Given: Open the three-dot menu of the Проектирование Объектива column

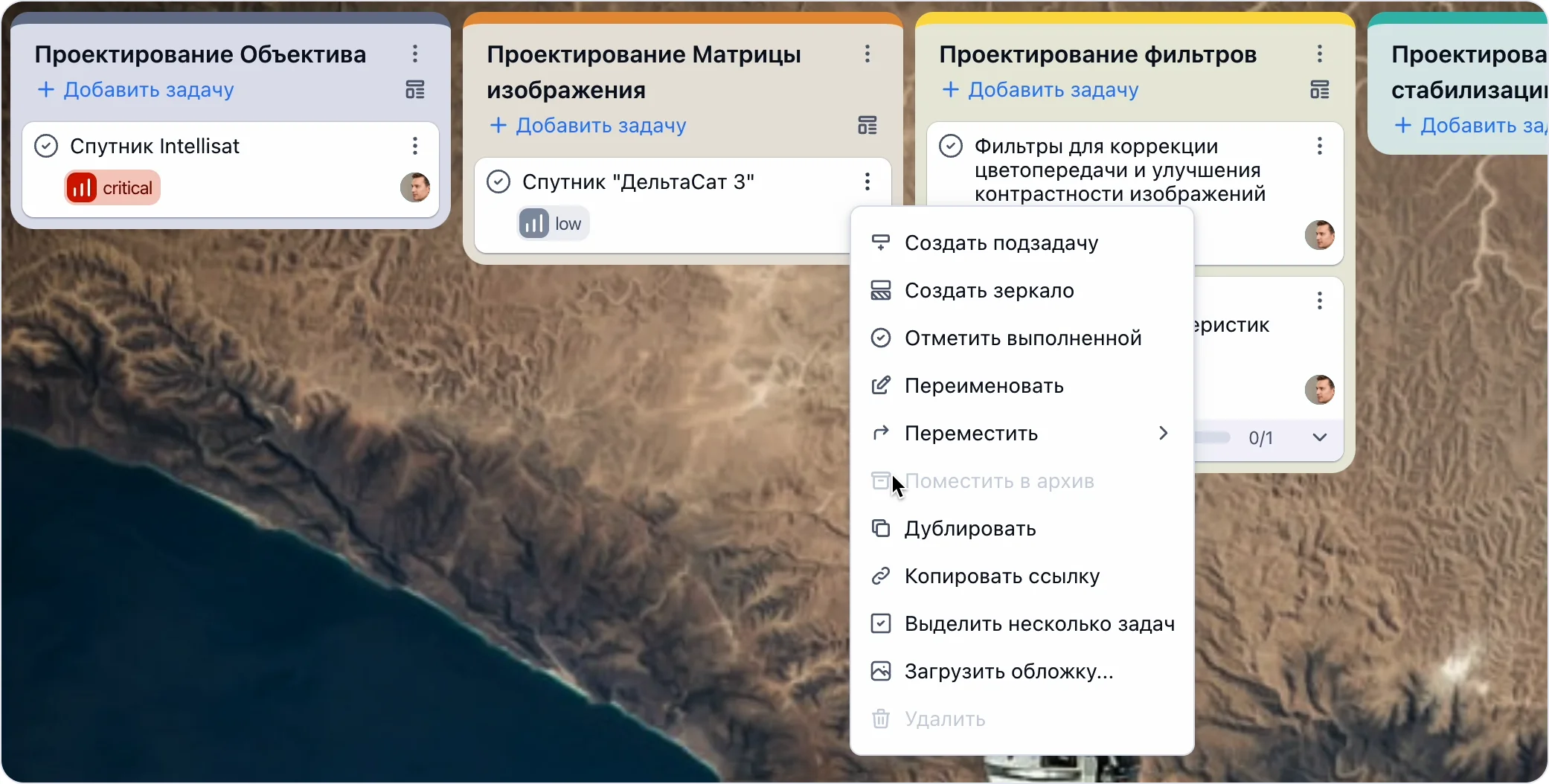Looking at the screenshot, I should 415,54.
